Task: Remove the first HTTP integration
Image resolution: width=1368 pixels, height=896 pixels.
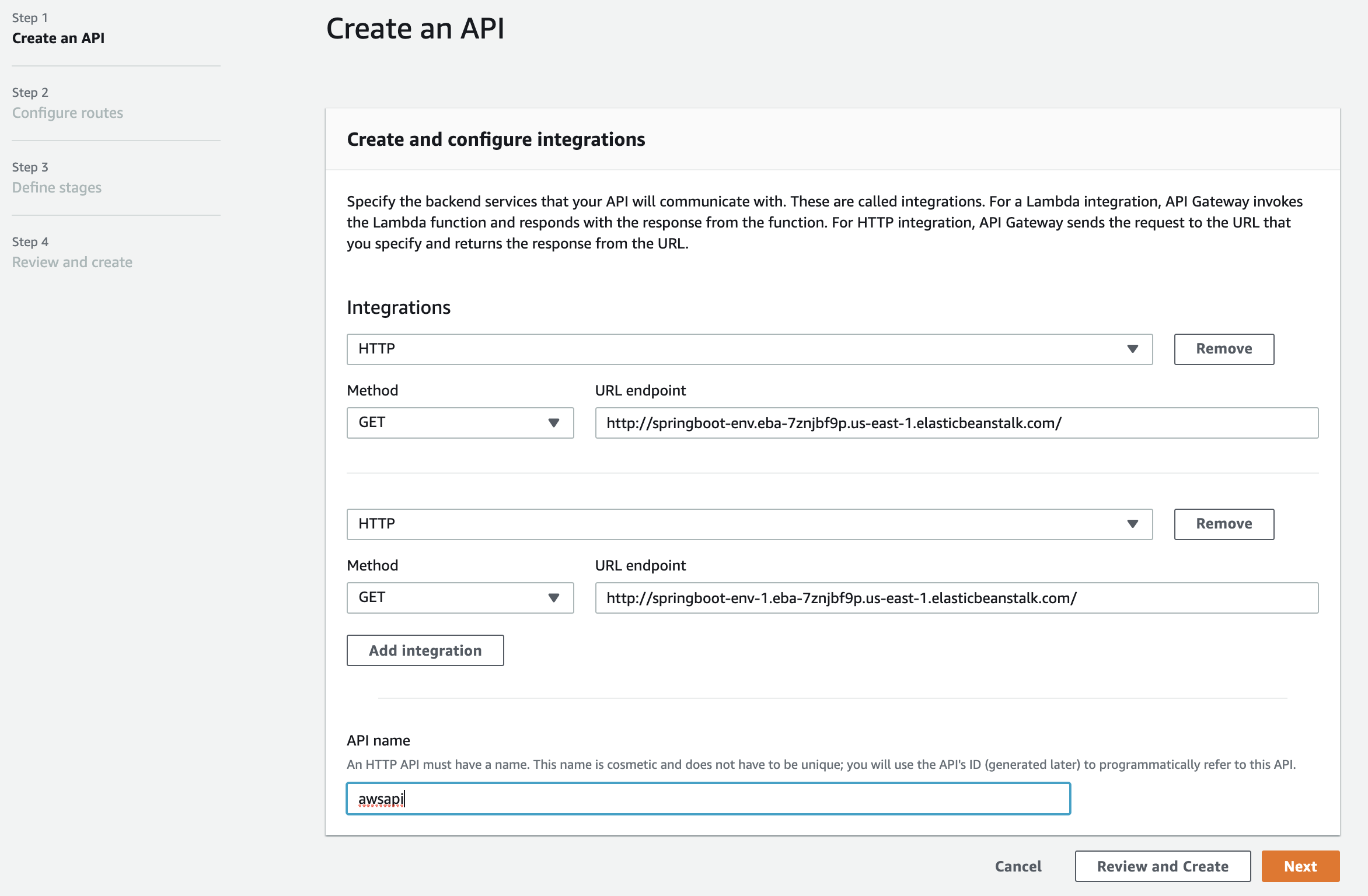Action: pos(1223,349)
